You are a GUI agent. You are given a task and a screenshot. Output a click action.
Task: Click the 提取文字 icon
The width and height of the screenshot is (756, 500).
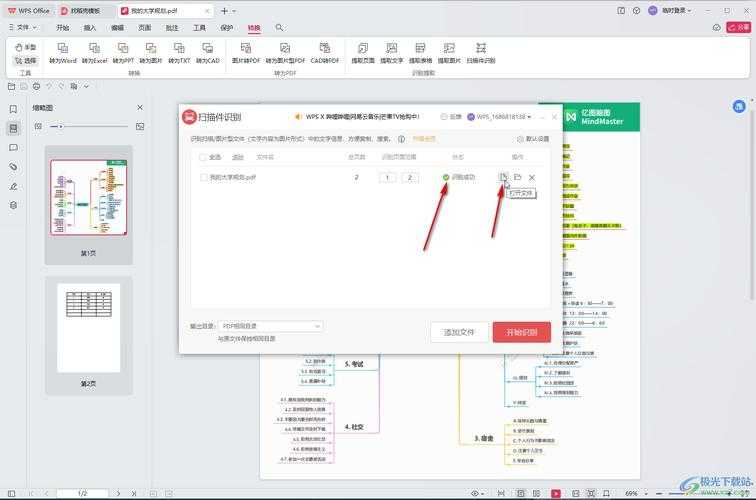[392, 53]
